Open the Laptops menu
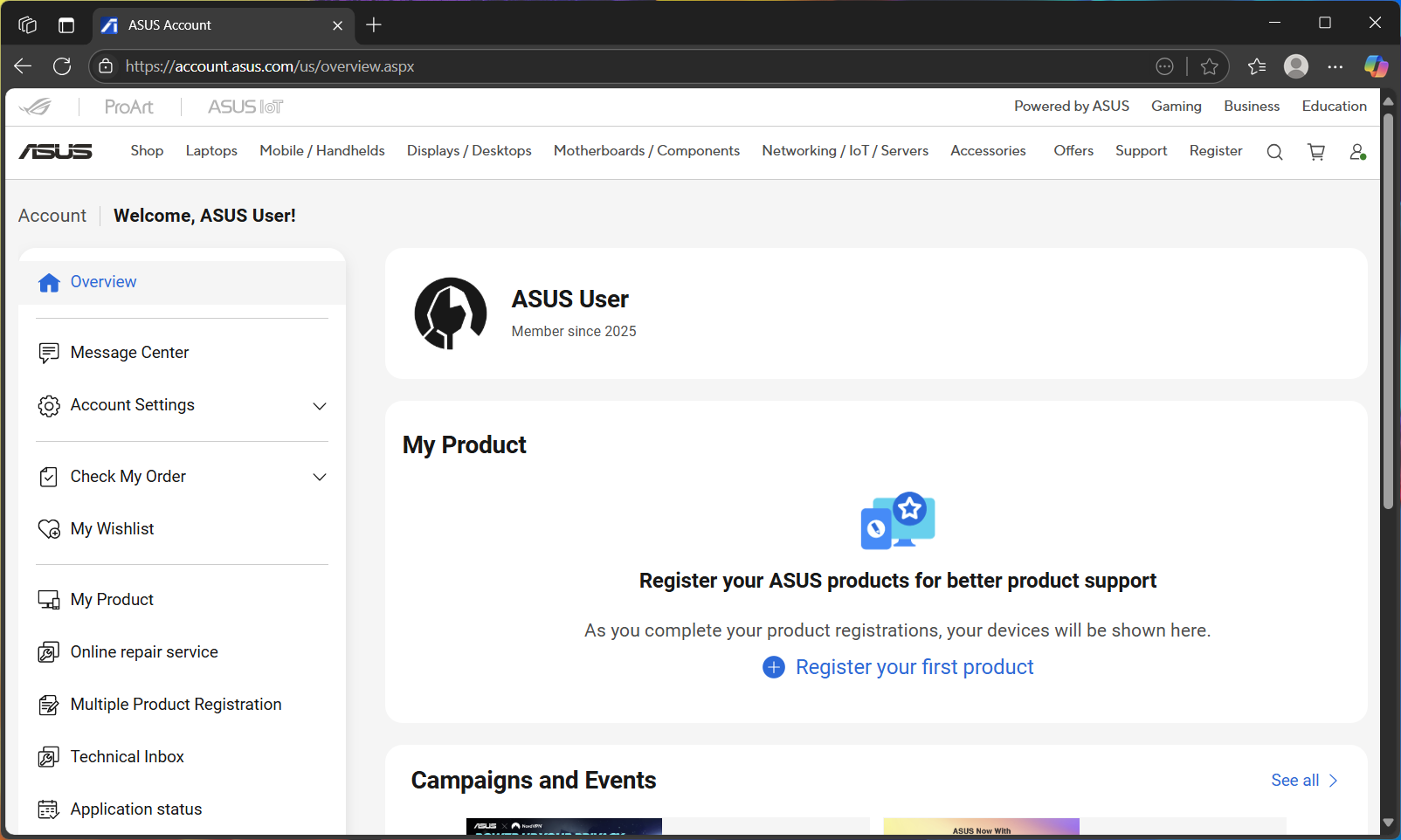This screenshot has height=840, width=1401. [211, 151]
